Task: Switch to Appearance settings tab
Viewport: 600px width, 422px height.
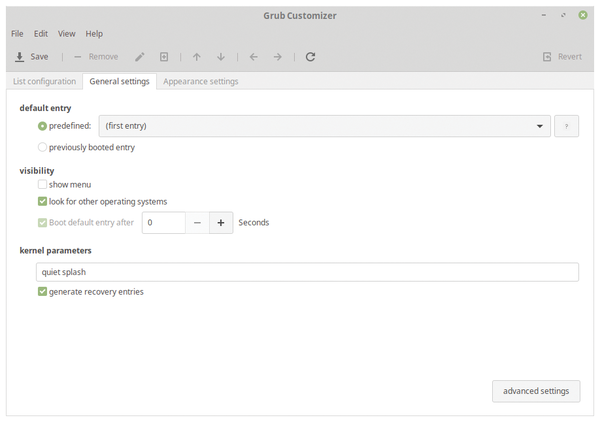Action: point(201,81)
